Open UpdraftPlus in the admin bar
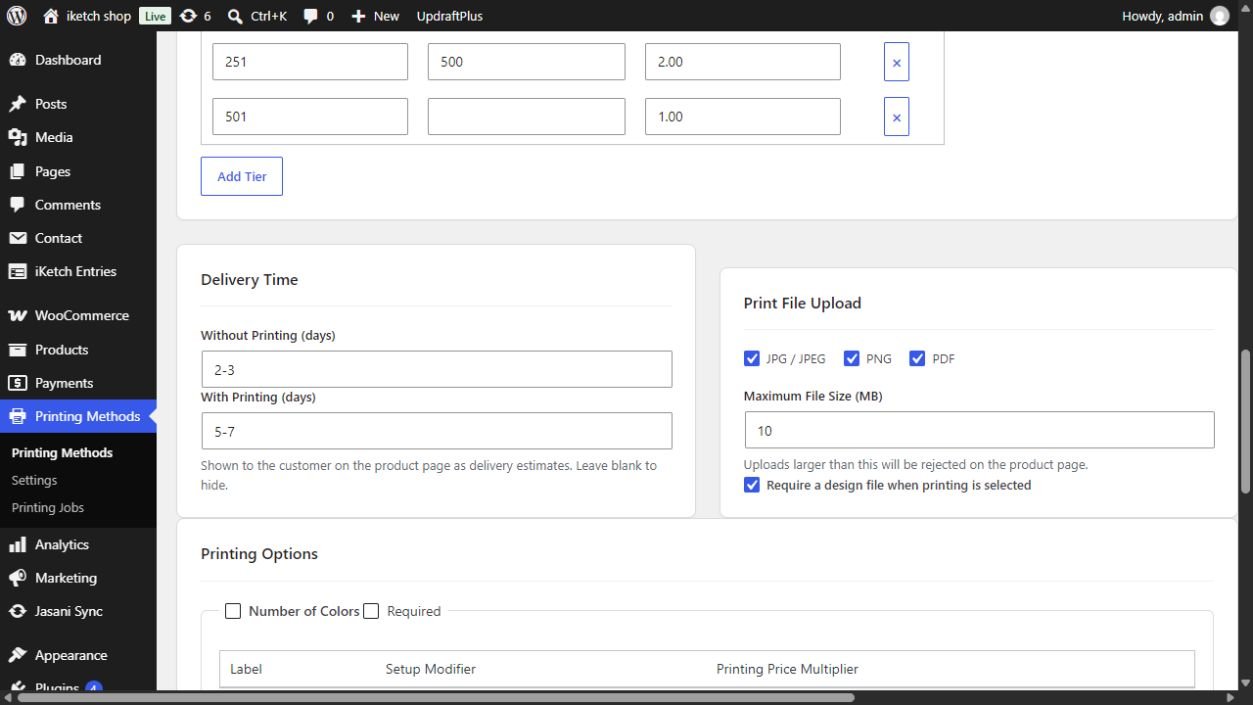Viewport: 1253px width, 705px height. 449,16
